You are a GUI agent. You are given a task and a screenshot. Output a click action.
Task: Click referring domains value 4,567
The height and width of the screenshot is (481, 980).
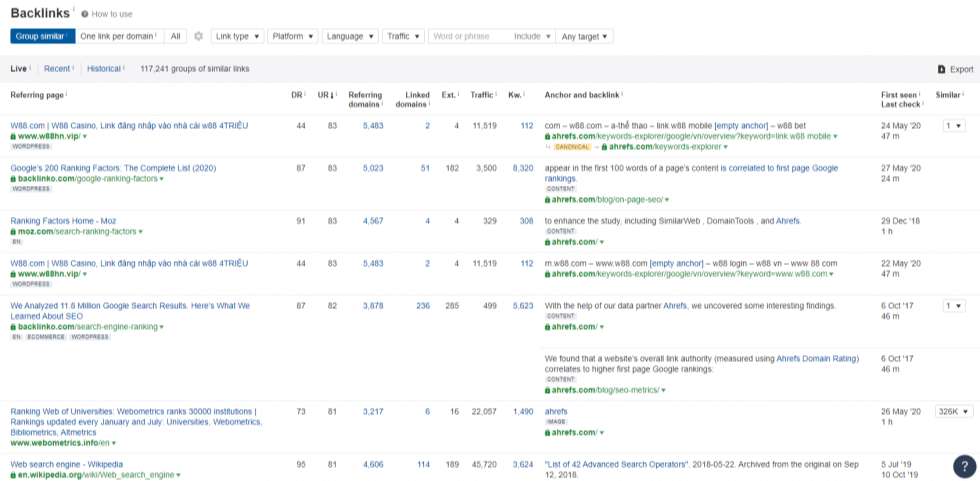point(373,221)
